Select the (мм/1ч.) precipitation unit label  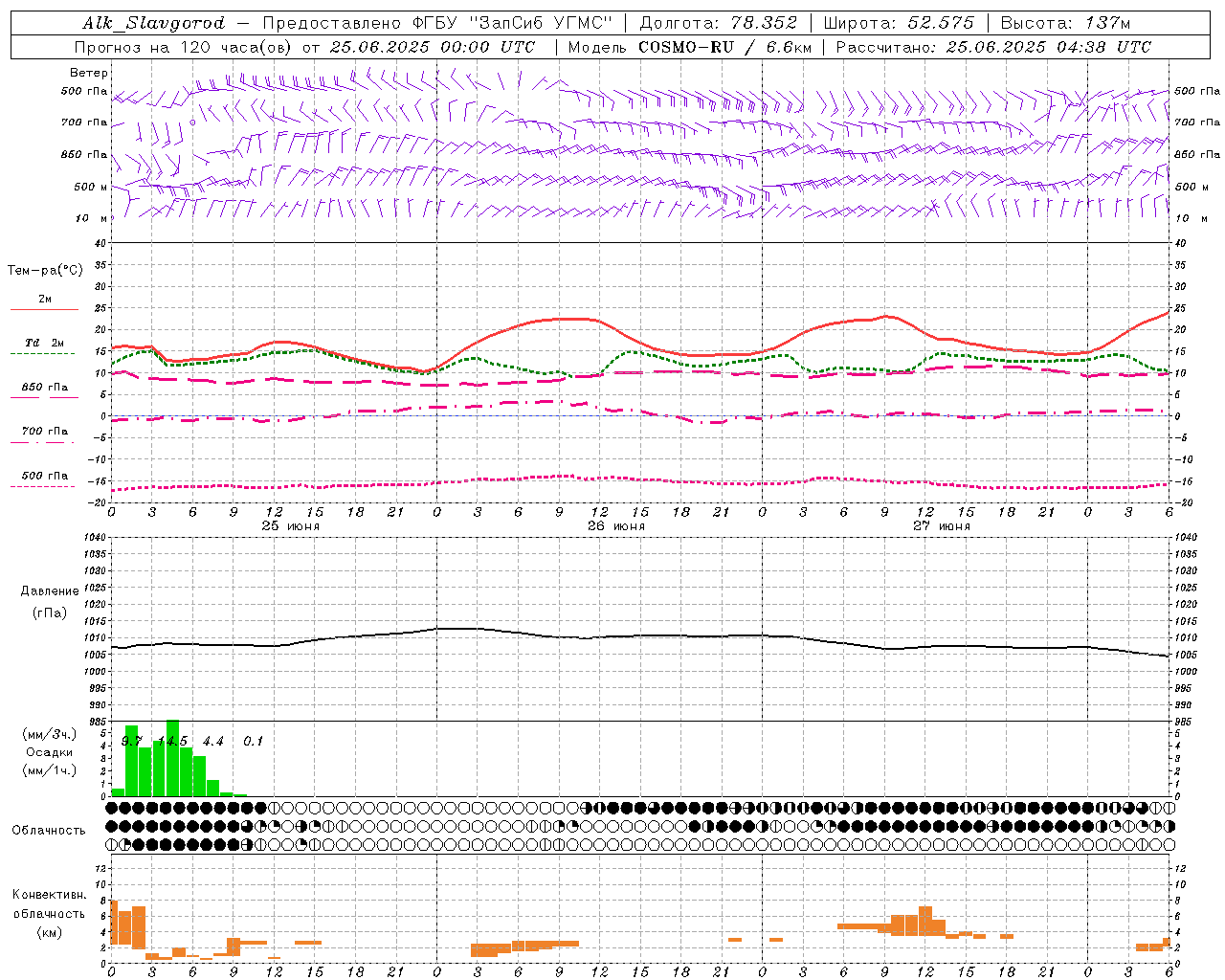click(50, 770)
